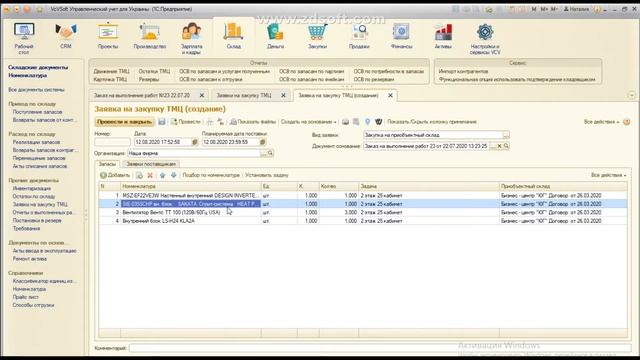Image resolution: width=640 pixels, height=360 pixels.
Task: Click into the Комментарий field
Action: [x=380, y=348]
